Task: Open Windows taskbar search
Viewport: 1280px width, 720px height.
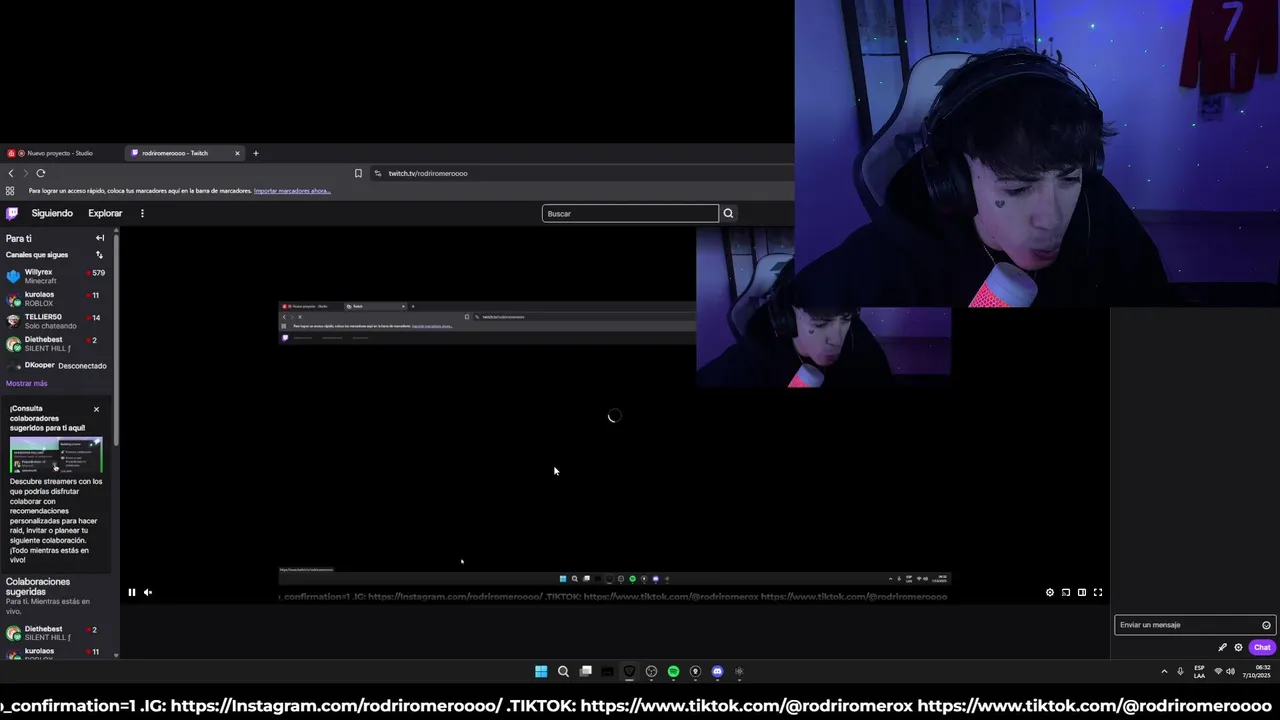Action: [x=563, y=671]
